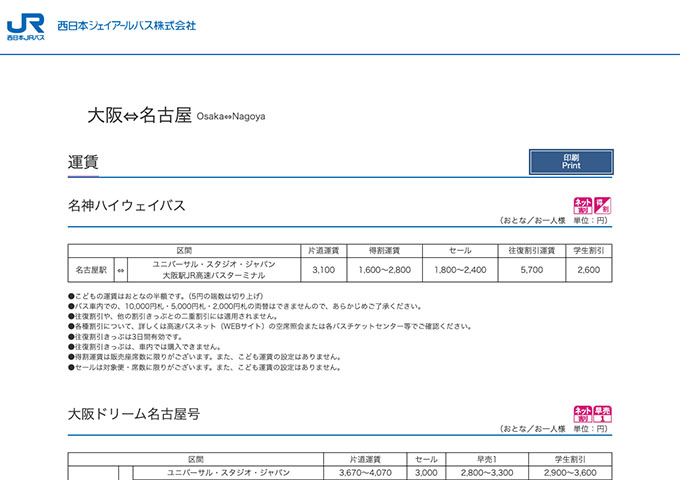
Task: Select the Osaka⇔Nagoya subtitle text
Action: 231,116
